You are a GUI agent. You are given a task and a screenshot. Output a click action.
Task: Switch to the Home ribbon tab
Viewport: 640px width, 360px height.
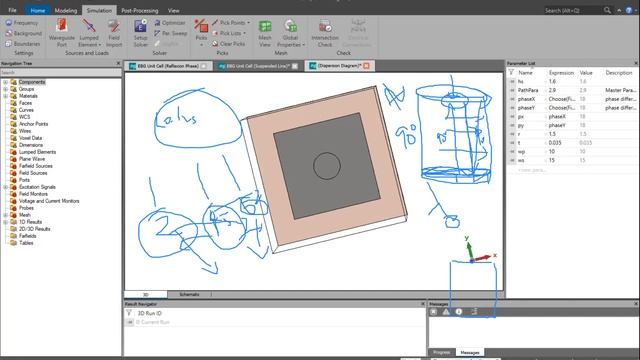[38, 10]
